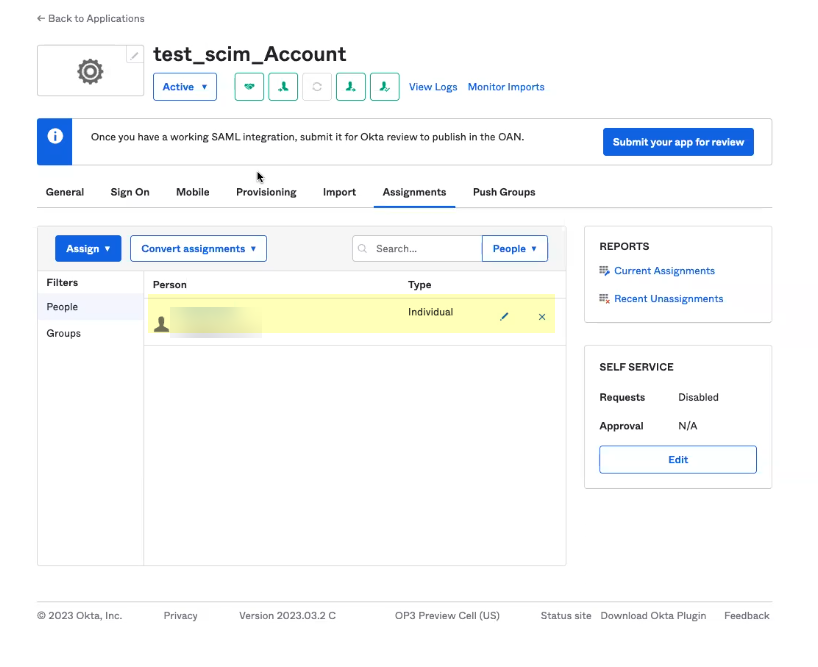Click the gear app logo image
The image size is (818, 667).
(x=90, y=71)
